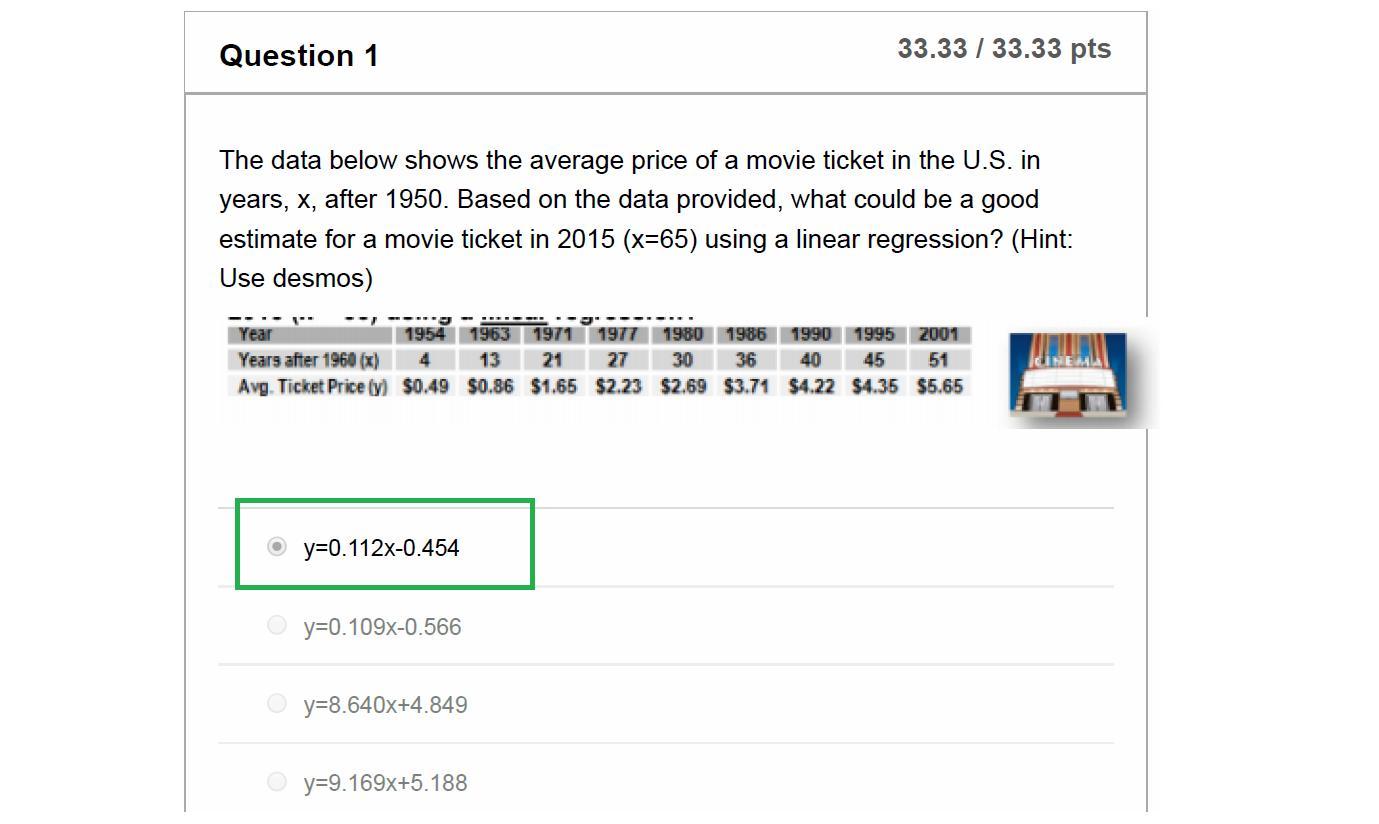Click the $0.49 ticket price cell

425,386
